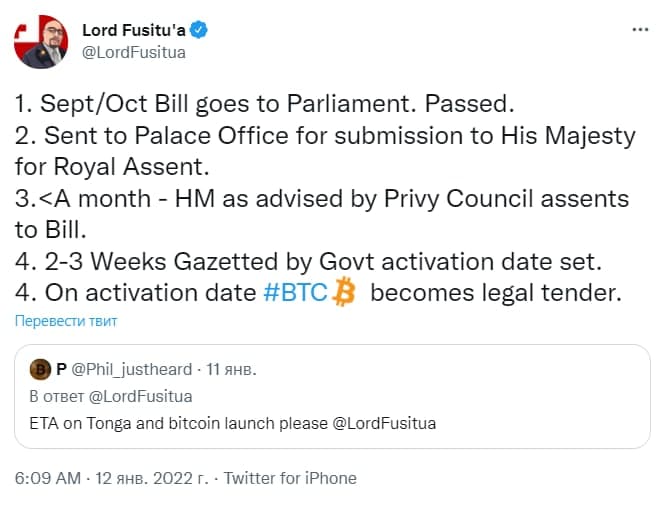669x506 pixels.
Task: Click the Twitter for iPhone source link
Action: tap(290, 478)
